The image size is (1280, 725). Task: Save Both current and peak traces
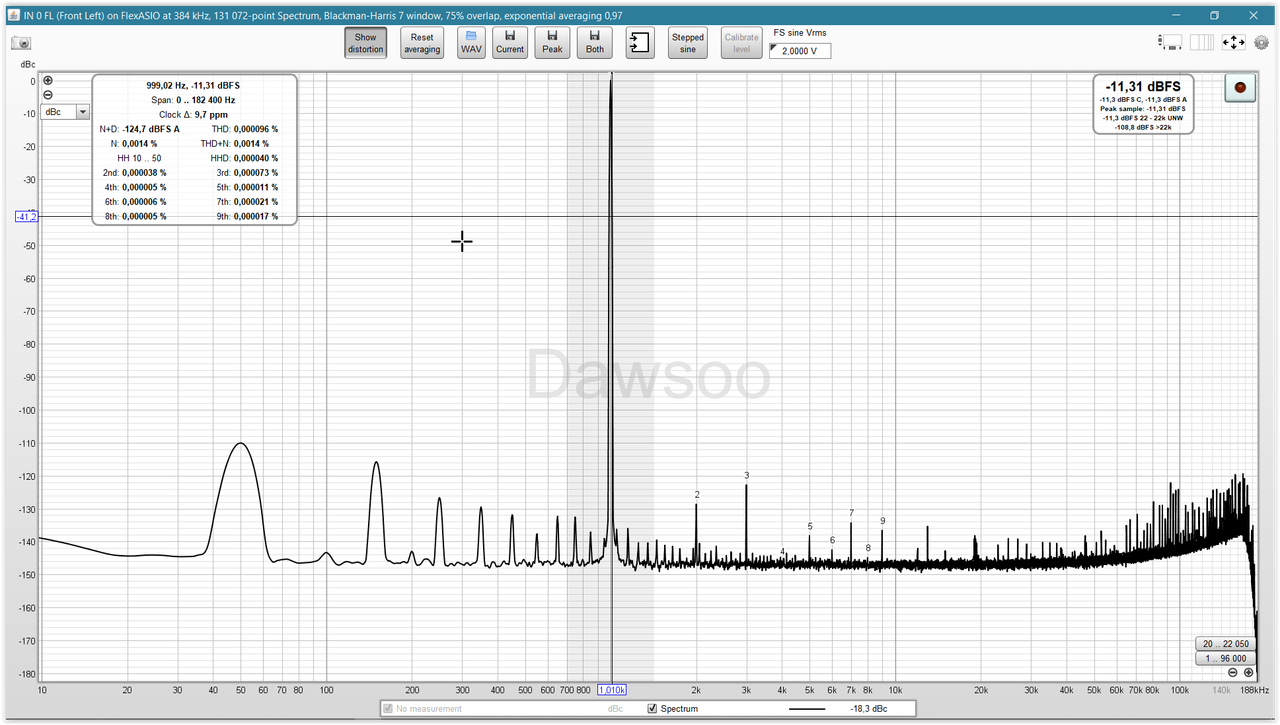594,42
